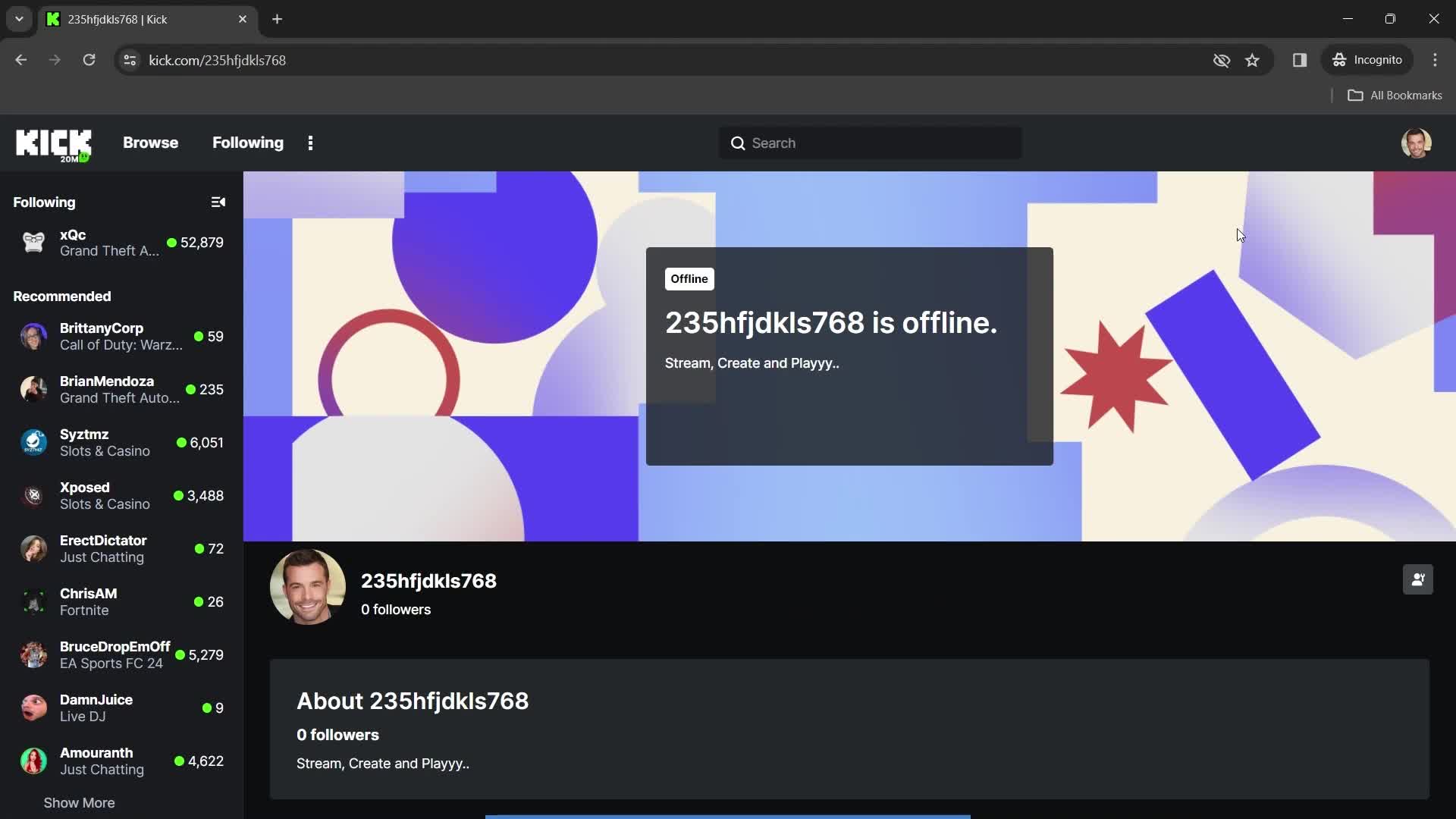This screenshot has width=1456, height=819.
Task: Select the Browse menu item
Action: click(151, 142)
